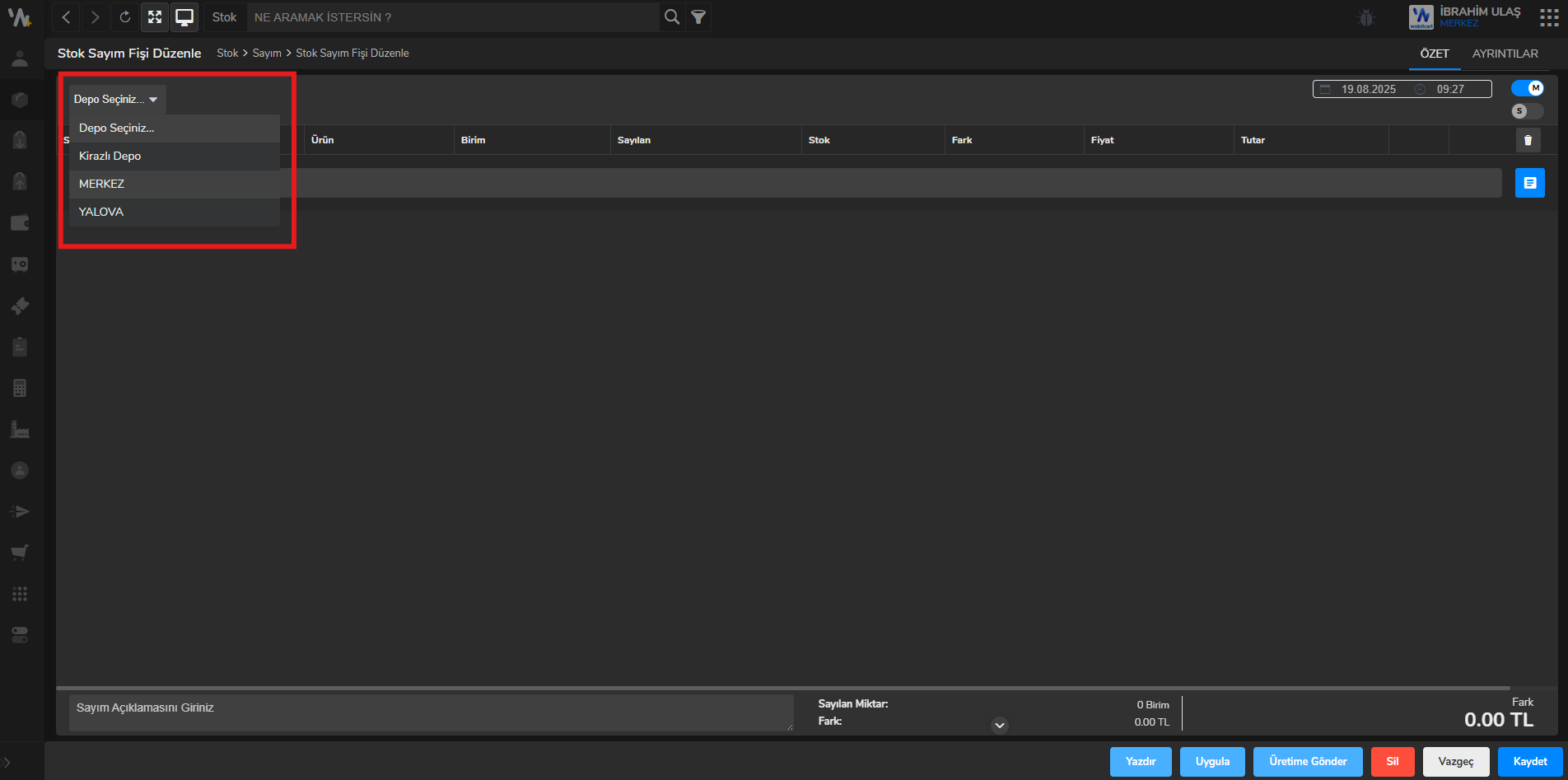Open the filter funnel icon
The height and width of the screenshot is (780, 1568).
[698, 17]
